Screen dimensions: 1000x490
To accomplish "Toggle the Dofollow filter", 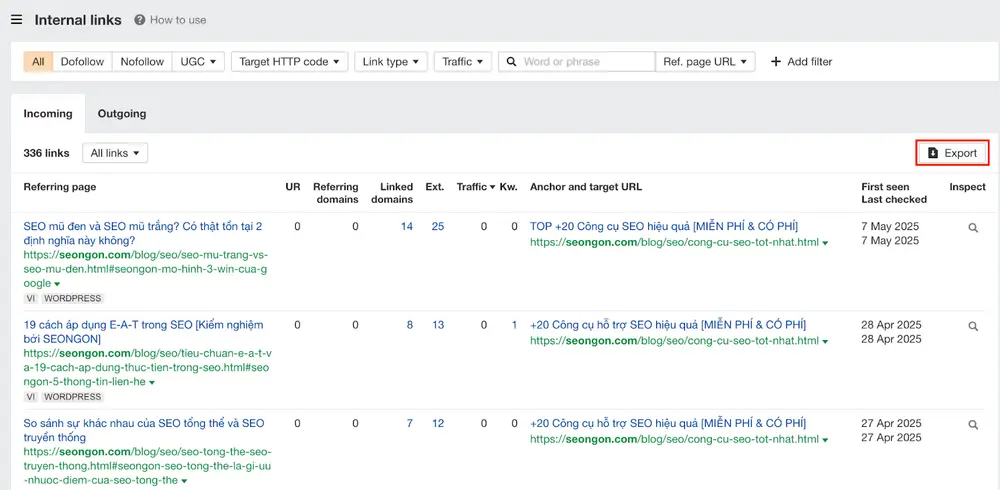I will point(82,62).
